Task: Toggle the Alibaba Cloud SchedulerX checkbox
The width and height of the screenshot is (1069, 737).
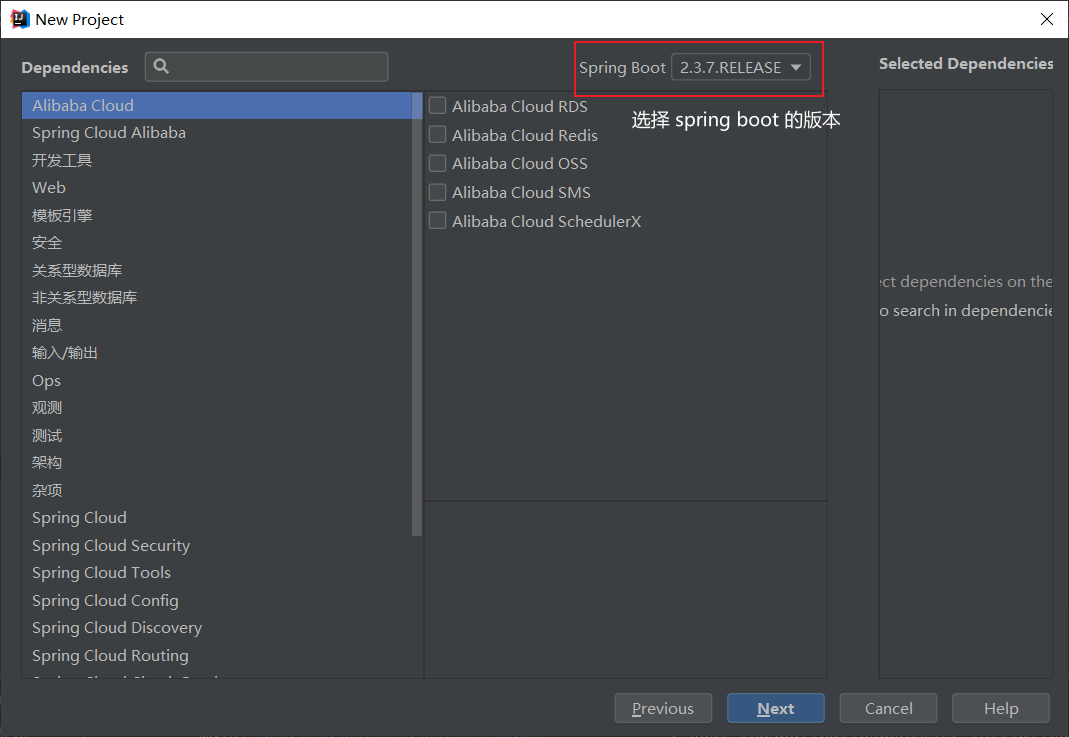Action: 438,221
